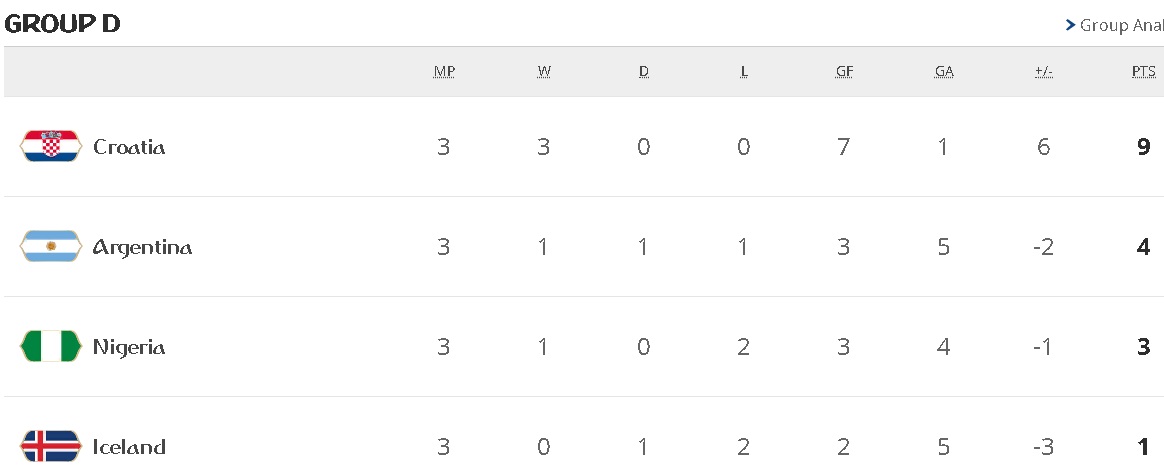Open the Croatia team name link

[129, 147]
